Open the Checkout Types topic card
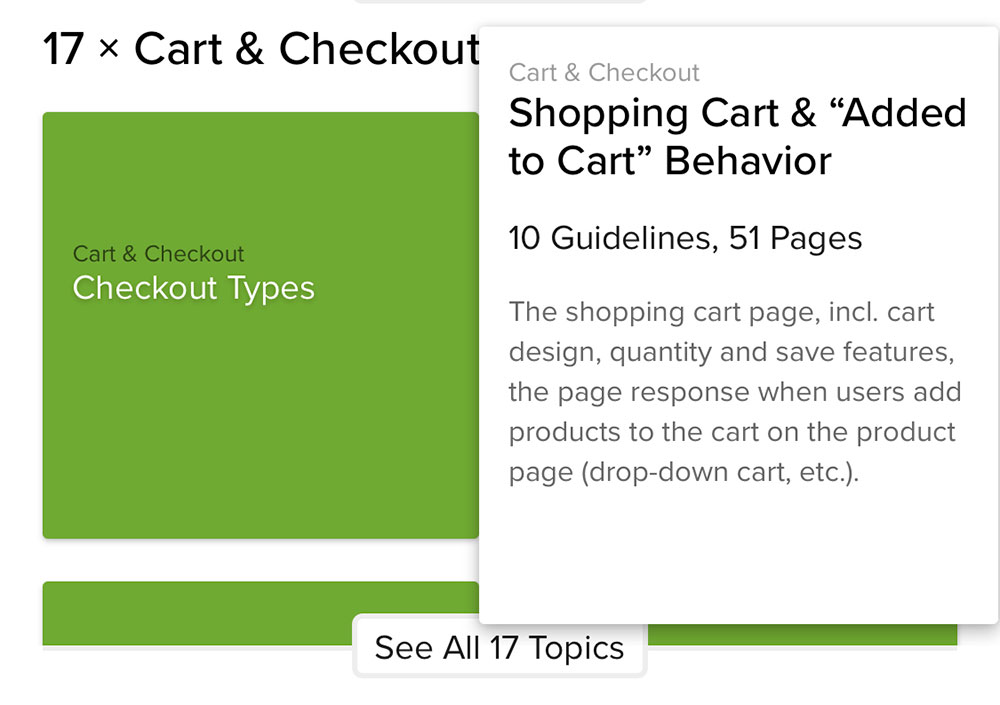 (260, 400)
